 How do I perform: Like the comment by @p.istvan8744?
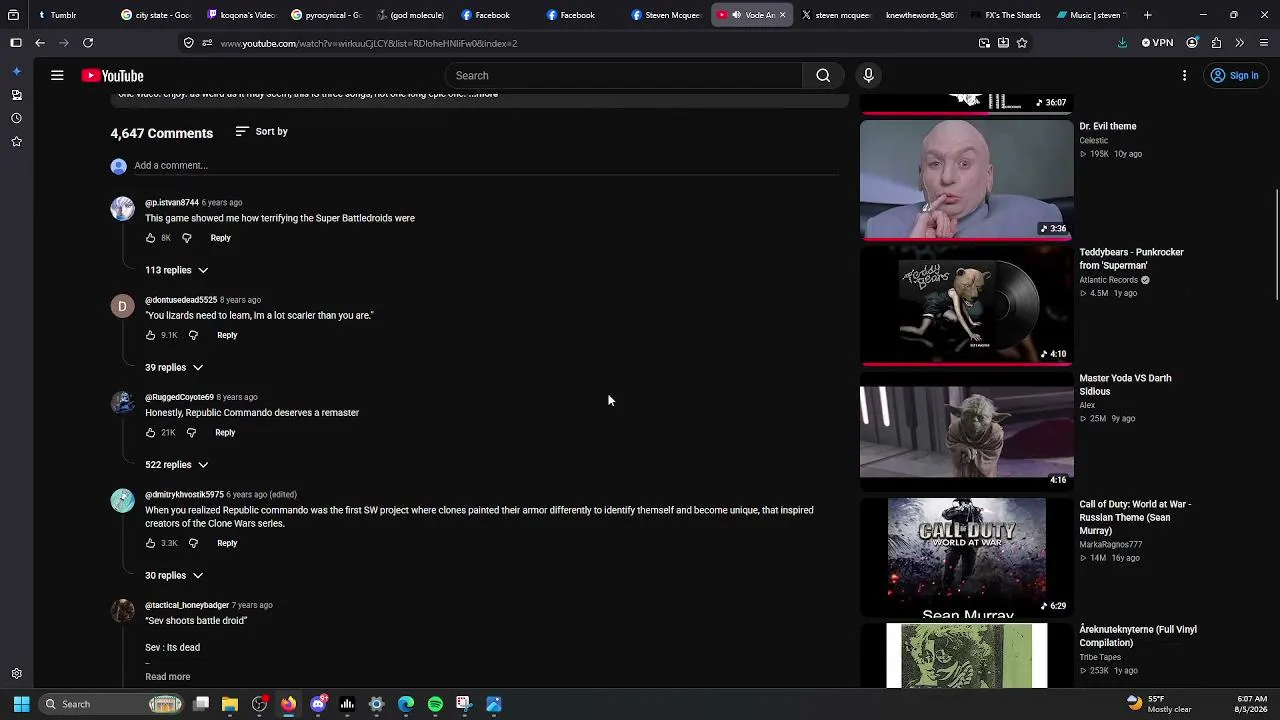pos(151,238)
